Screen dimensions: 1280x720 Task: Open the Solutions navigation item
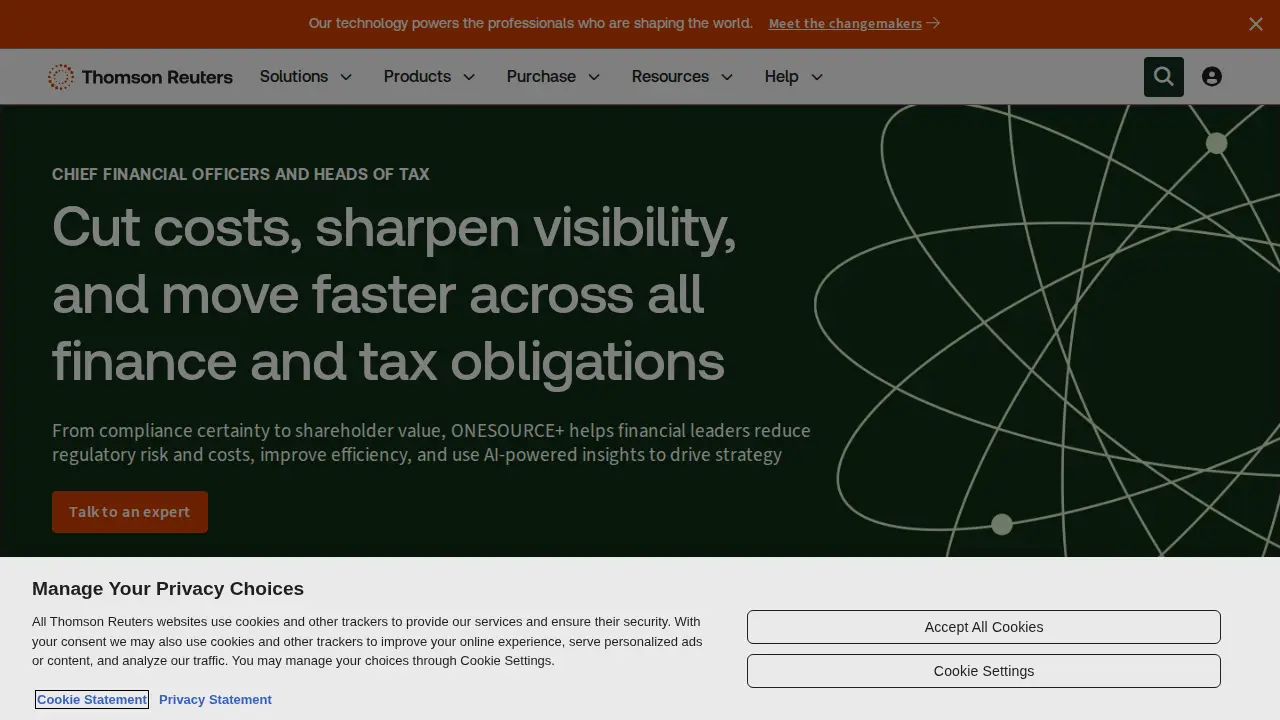click(x=294, y=77)
